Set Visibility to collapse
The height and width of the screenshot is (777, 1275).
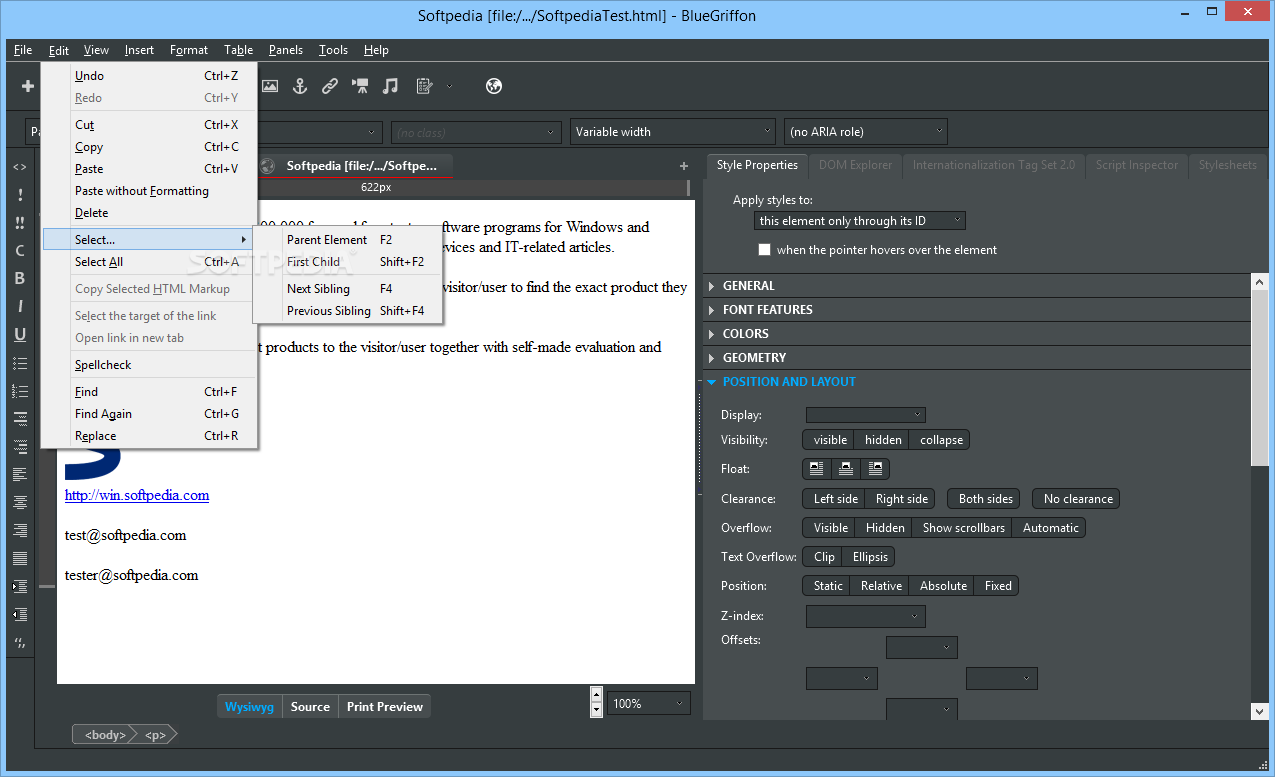point(941,440)
